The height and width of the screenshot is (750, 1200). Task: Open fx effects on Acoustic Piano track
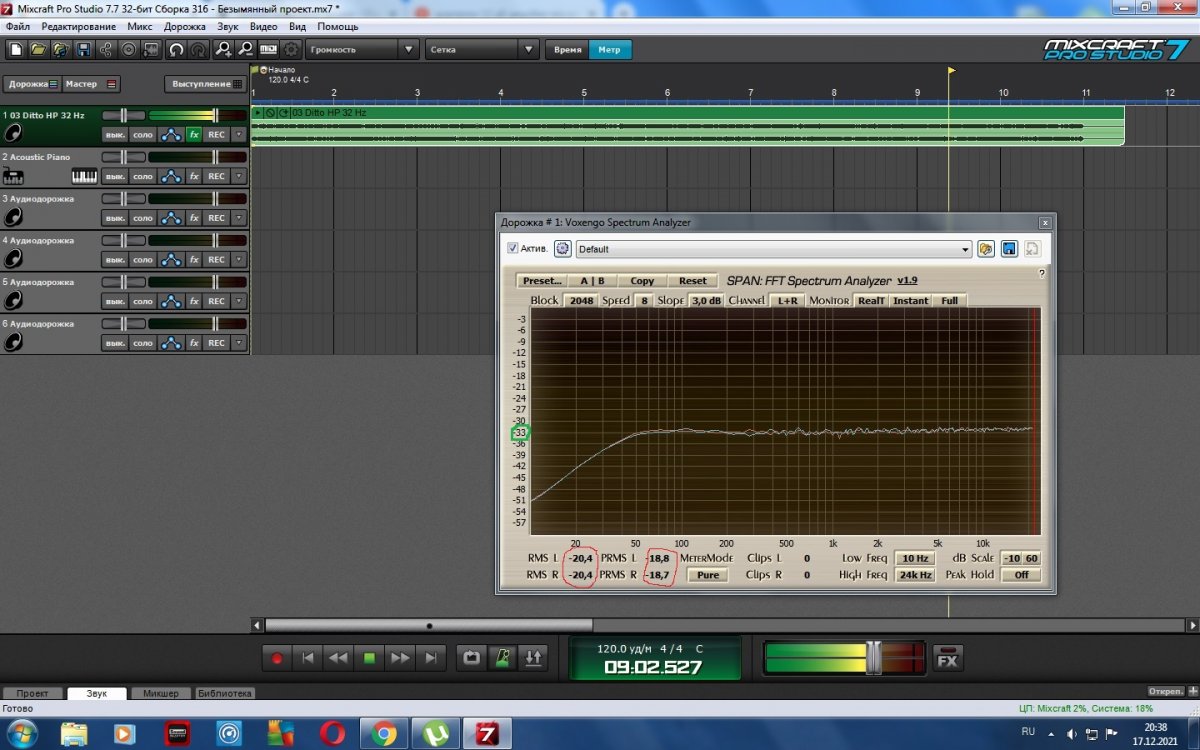pyautogui.click(x=194, y=176)
